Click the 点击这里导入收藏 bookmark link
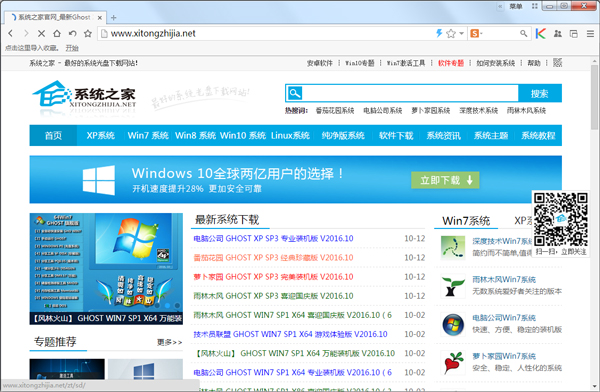Image resolution: width=600 pixels, height=392 pixels. [32, 48]
